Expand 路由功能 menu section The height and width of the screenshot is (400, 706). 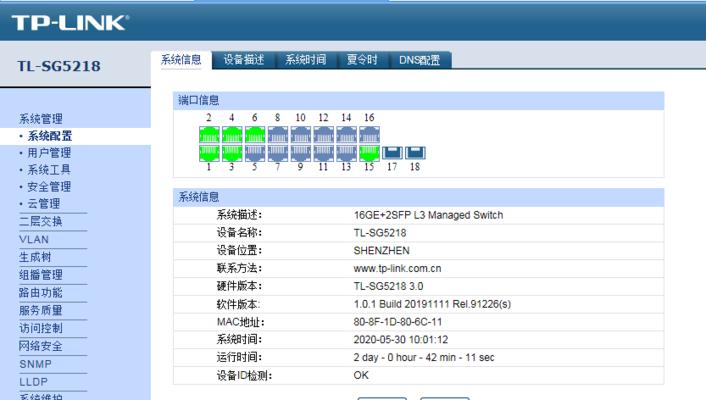click(41, 293)
